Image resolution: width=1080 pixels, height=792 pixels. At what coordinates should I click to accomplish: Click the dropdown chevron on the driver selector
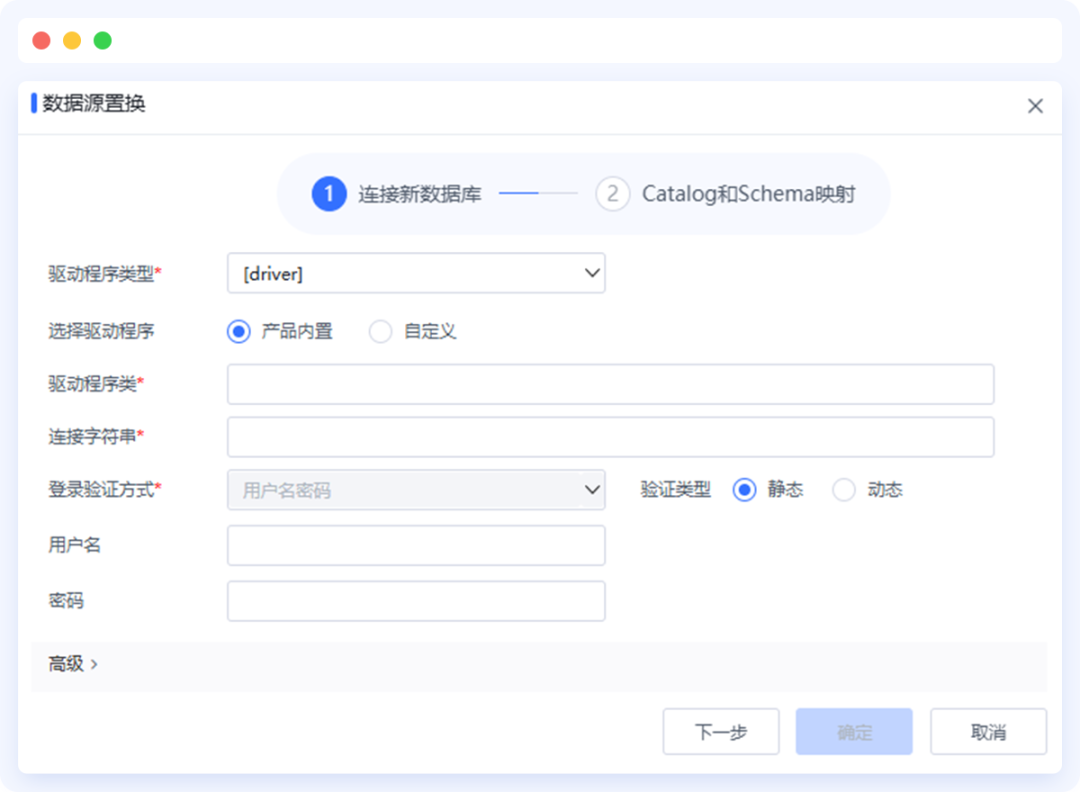(x=594, y=272)
